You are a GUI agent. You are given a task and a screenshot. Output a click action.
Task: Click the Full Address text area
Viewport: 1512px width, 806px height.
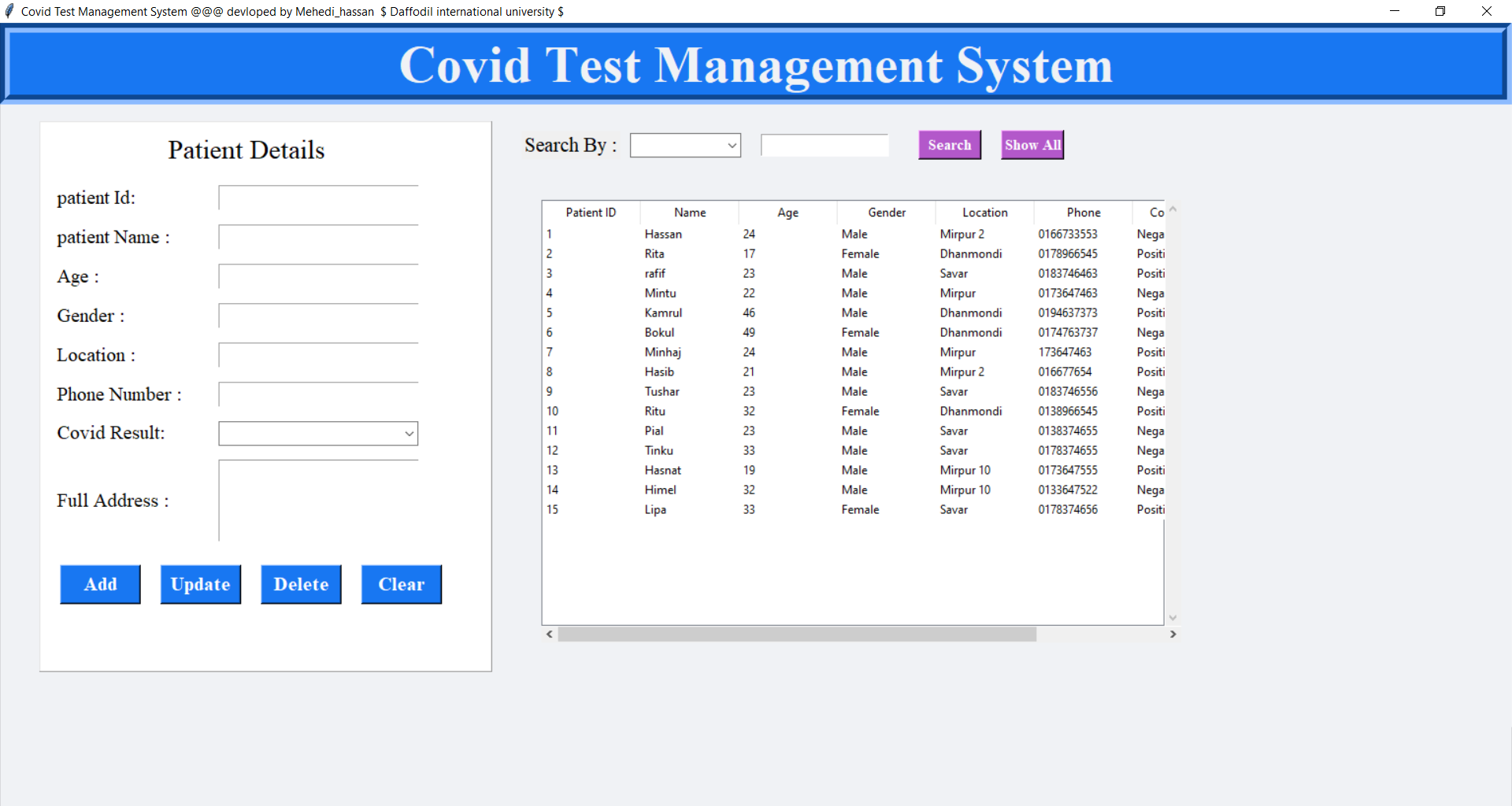point(318,500)
